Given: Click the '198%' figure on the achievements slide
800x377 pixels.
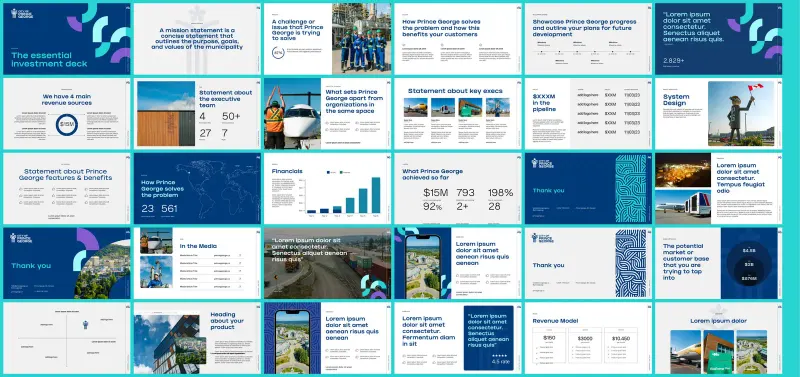Looking at the screenshot, I should pyautogui.click(x=501, y=192).
